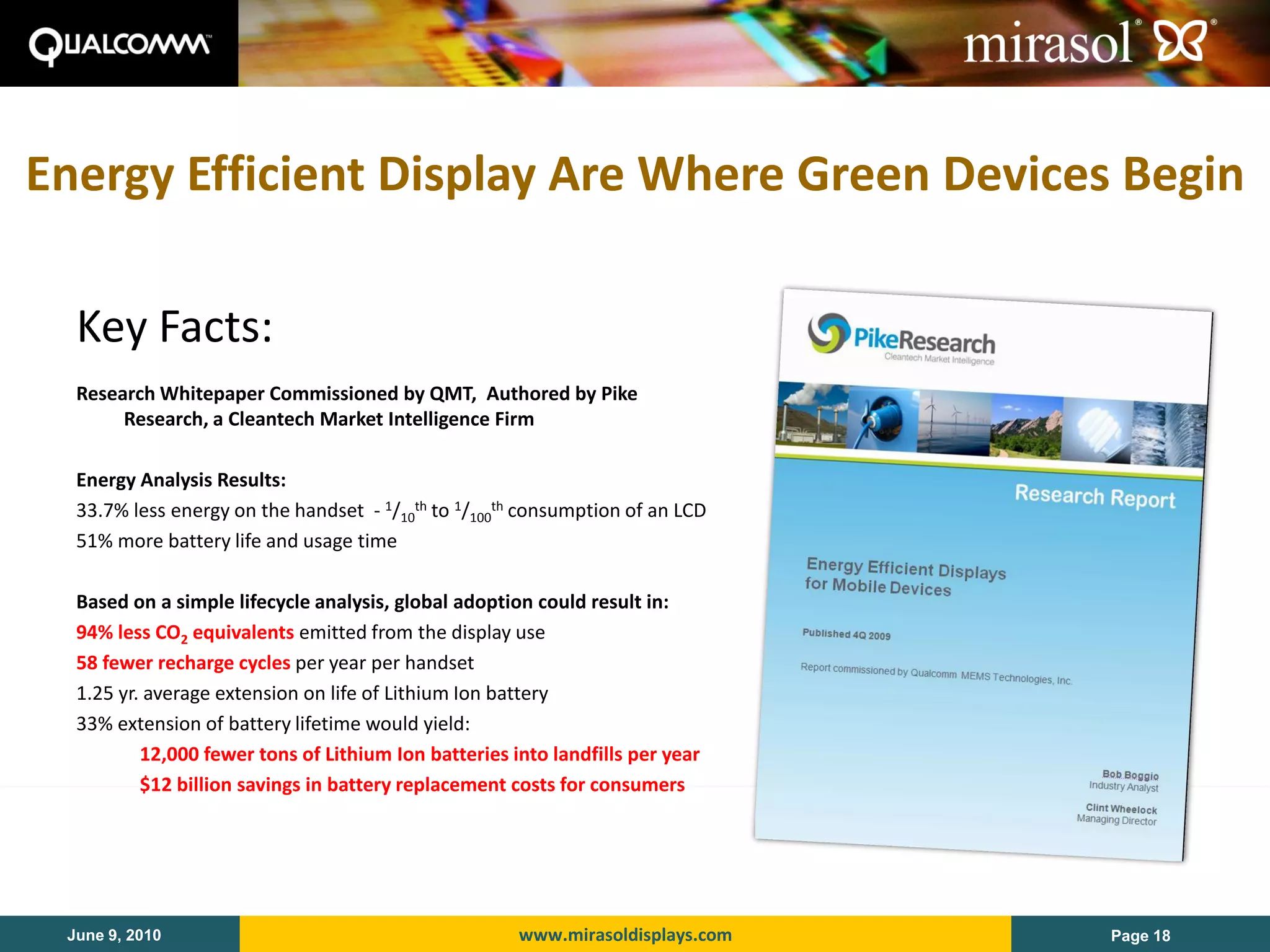Click the 'Bob Boggio' author name
This screenshot has width=1270, height=952.
coord(1130,775)
